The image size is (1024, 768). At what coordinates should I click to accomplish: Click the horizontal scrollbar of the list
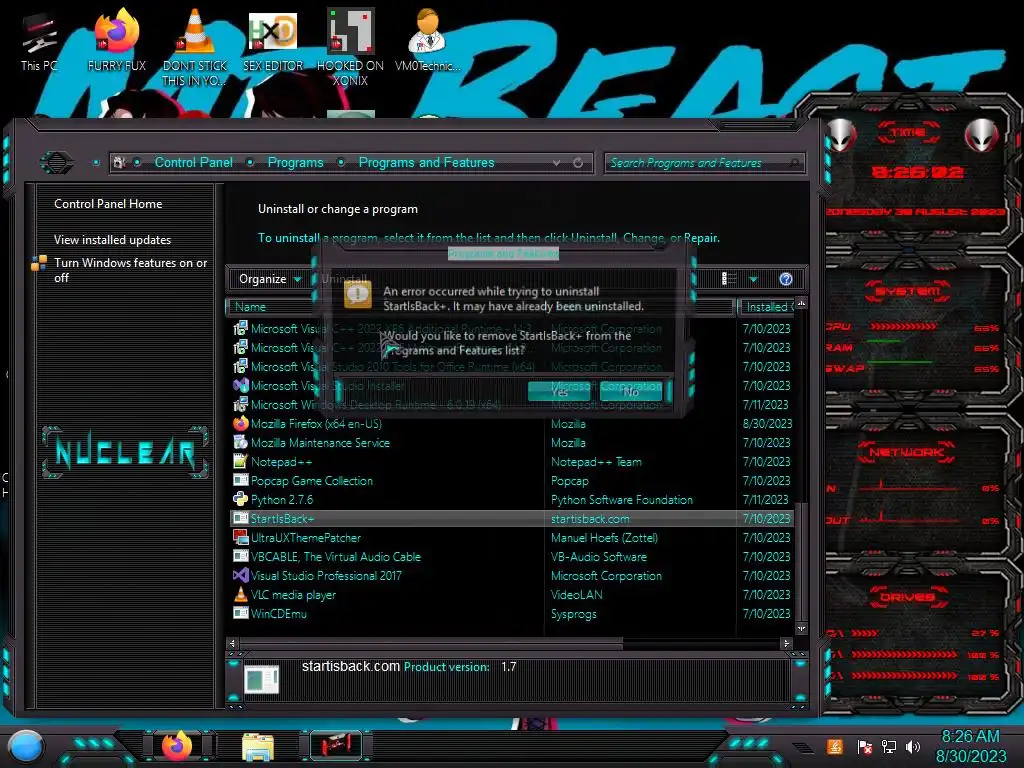431,643
